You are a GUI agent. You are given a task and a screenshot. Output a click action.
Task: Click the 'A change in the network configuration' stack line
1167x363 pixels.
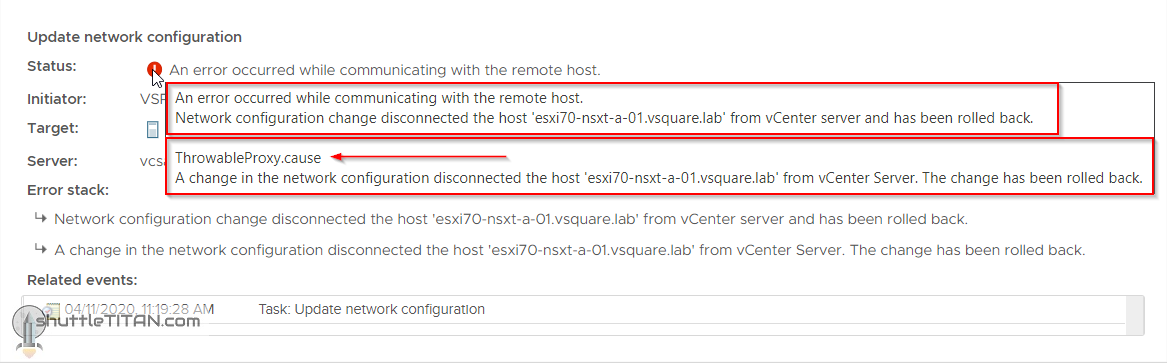pyautogui.click(x=569, y=250)
